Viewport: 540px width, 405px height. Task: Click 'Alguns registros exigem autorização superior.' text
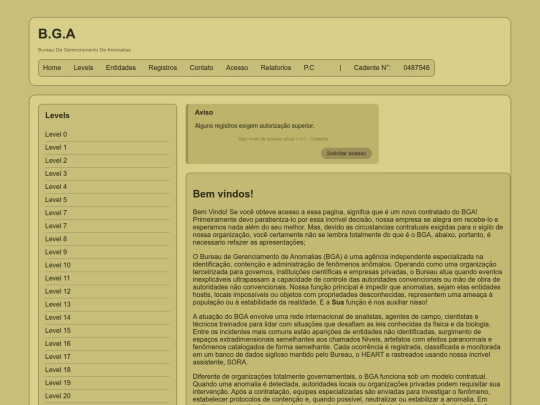click(x=255, y=126)
